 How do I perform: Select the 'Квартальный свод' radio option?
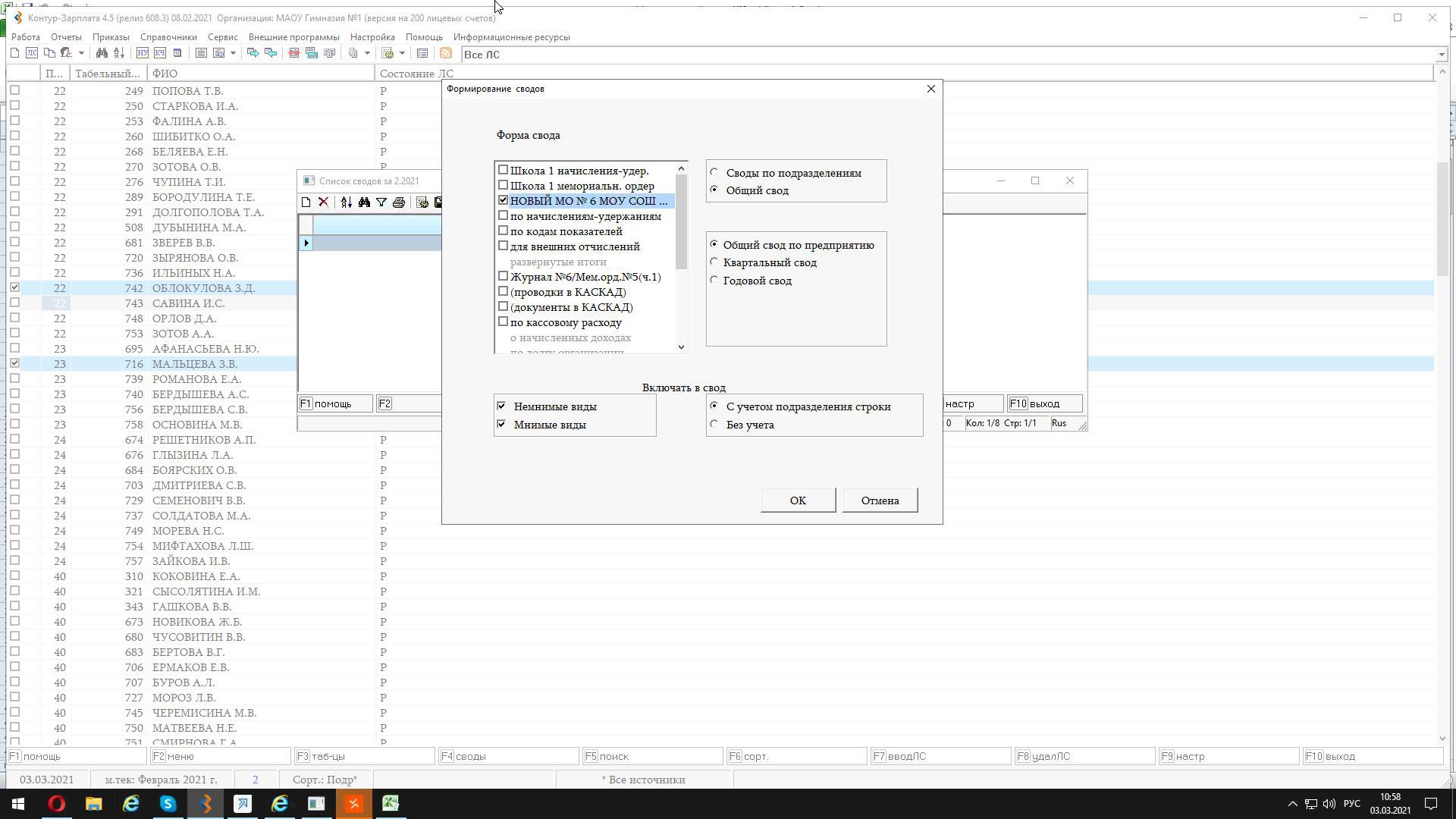(714, 262)
